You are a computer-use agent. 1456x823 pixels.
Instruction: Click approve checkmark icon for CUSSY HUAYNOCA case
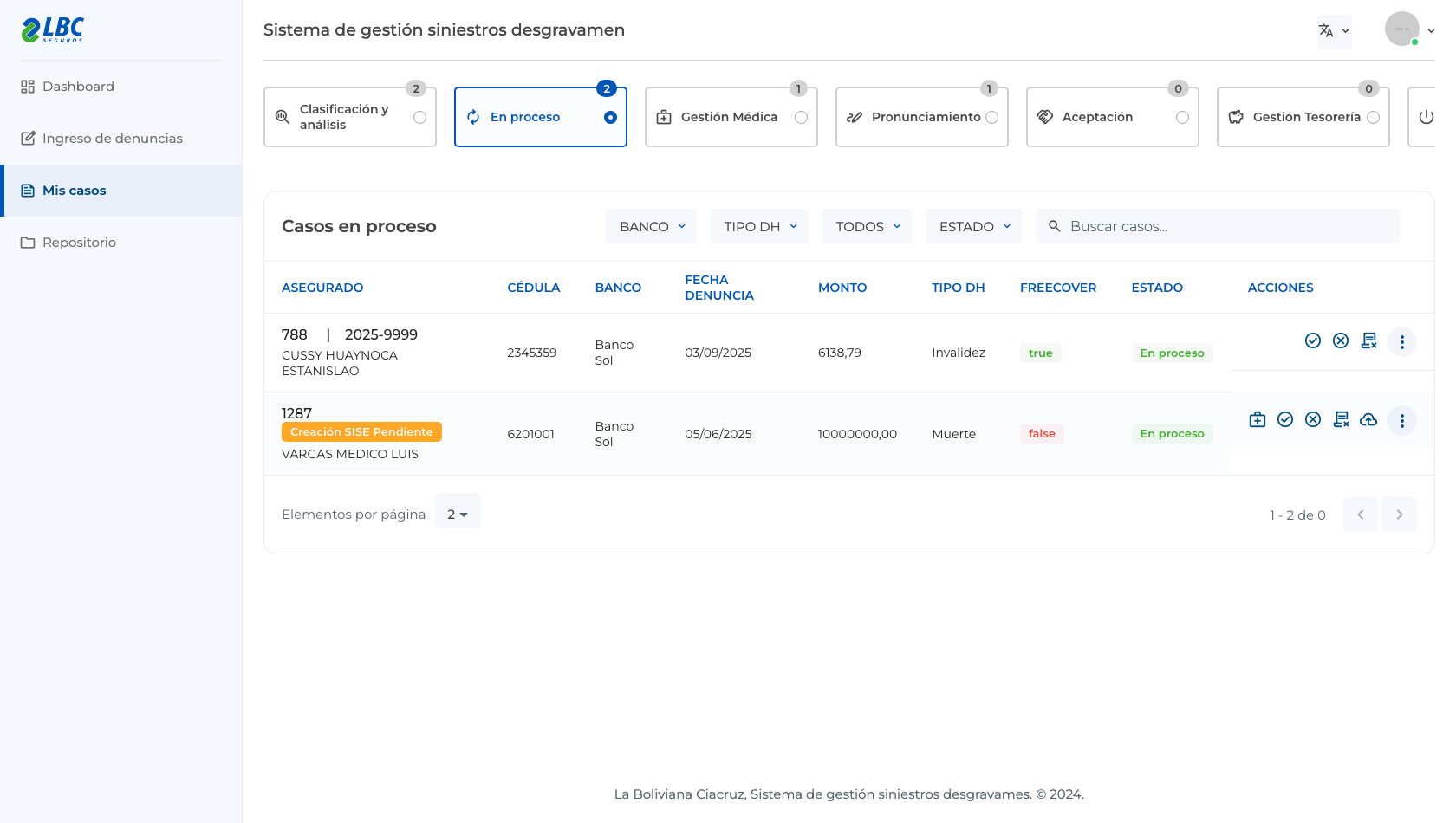click(1313, 340)
